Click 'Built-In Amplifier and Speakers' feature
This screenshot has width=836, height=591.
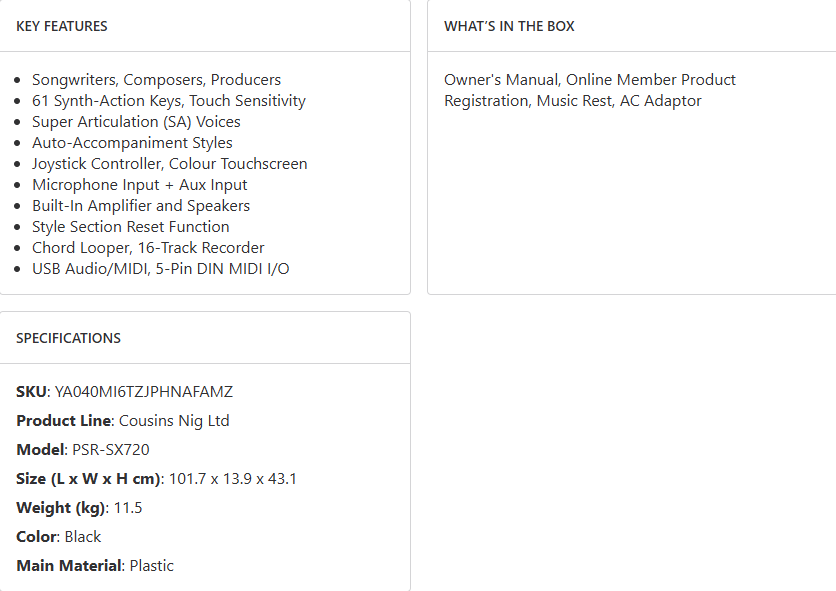[x=141, y=206]
